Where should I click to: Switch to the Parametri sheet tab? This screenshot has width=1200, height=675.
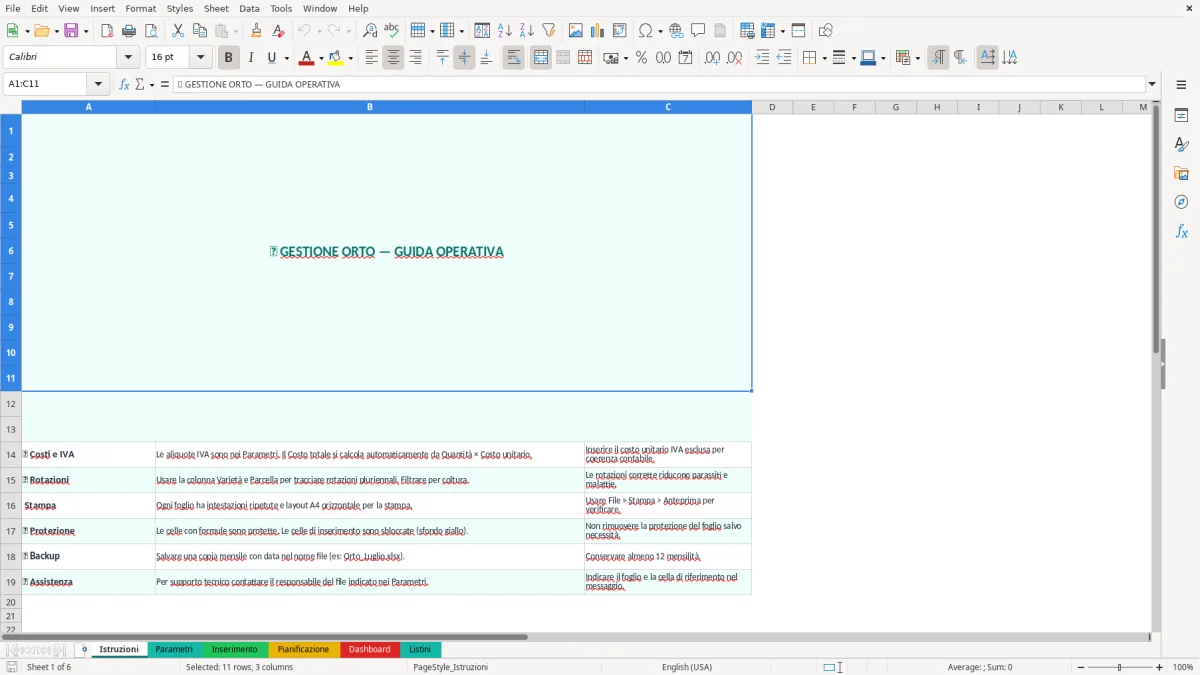[x=174, y=649]
